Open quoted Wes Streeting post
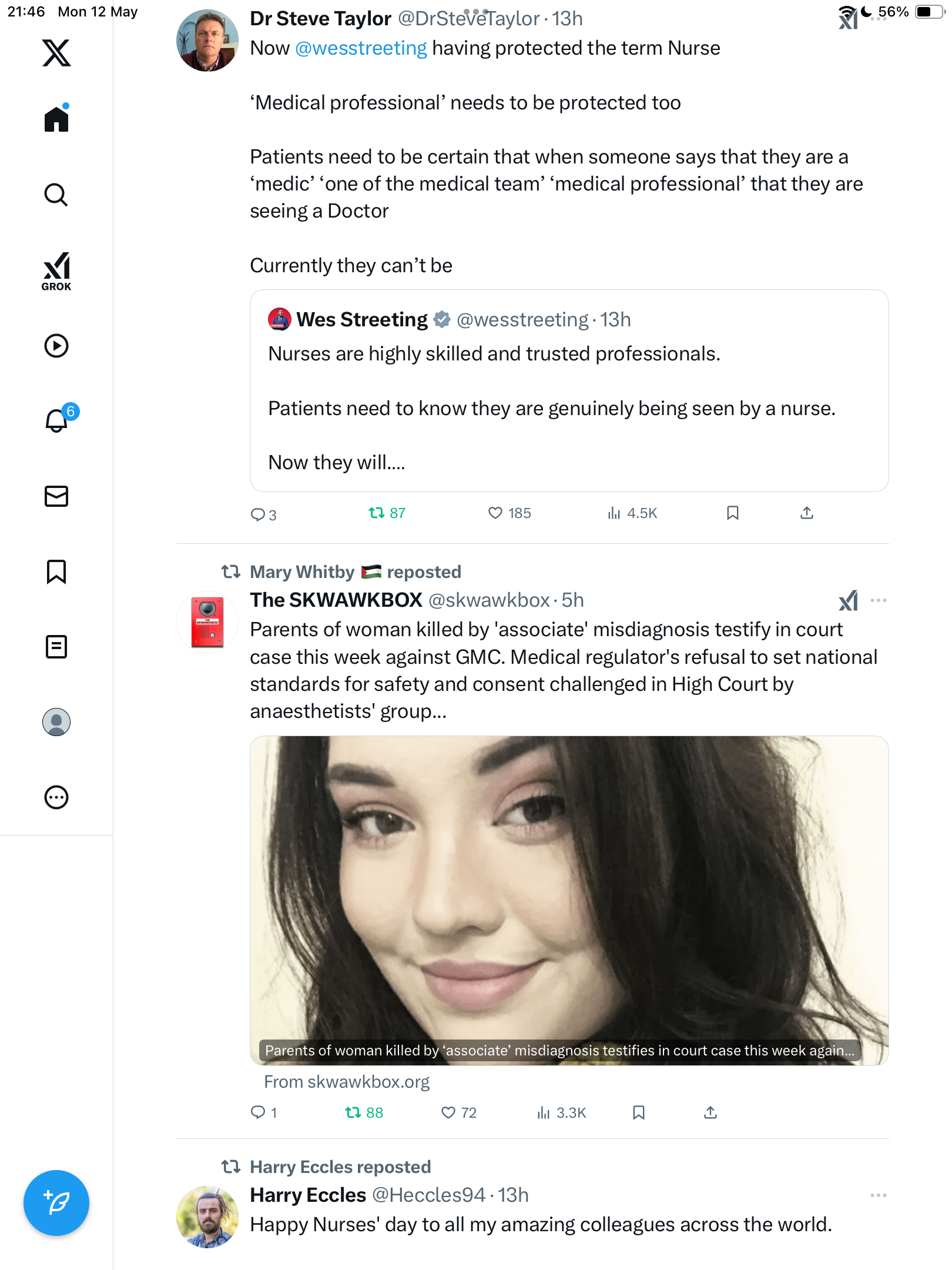952x1270 pixels. point(569,390)
